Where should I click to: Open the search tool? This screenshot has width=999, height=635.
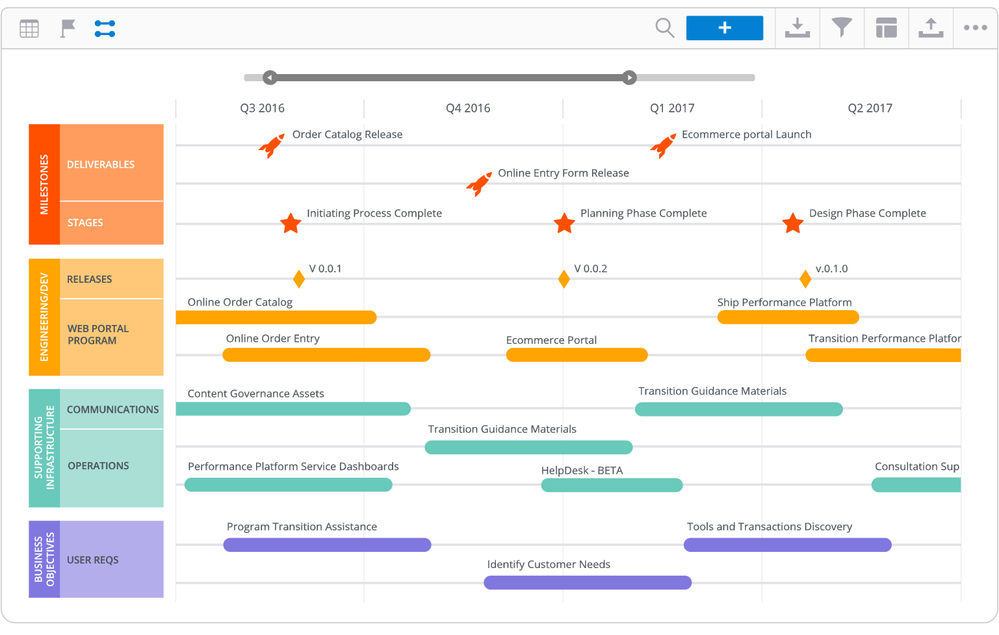[664, 28]
